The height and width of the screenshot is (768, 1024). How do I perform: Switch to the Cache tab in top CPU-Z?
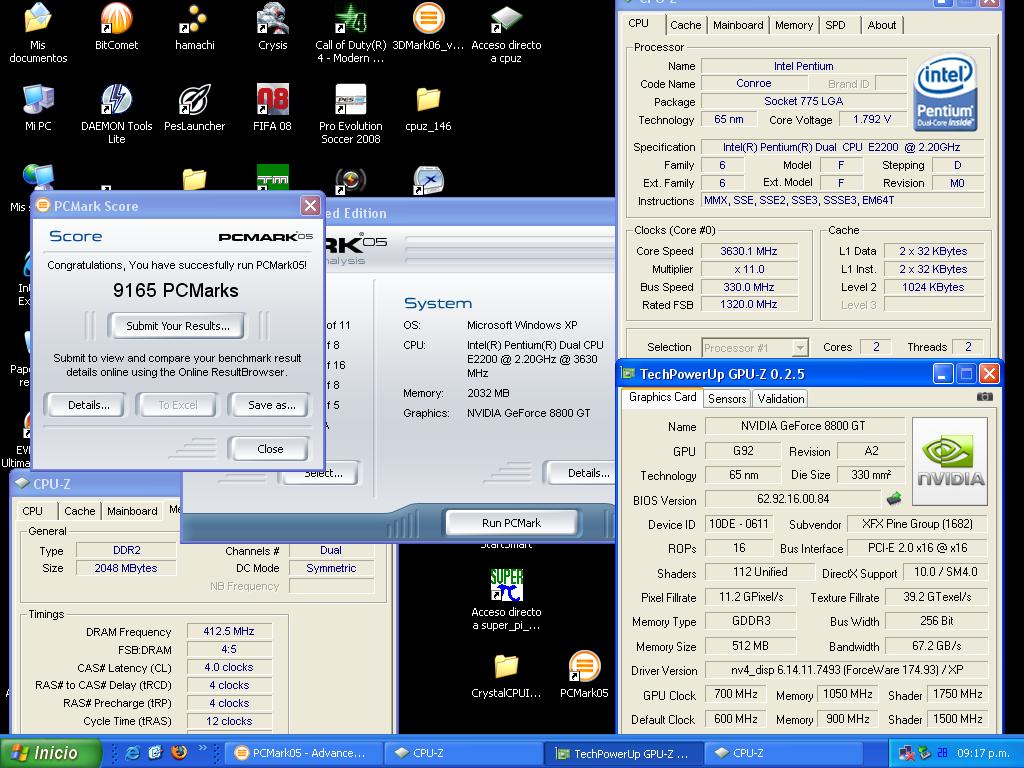tap(685, 25)
